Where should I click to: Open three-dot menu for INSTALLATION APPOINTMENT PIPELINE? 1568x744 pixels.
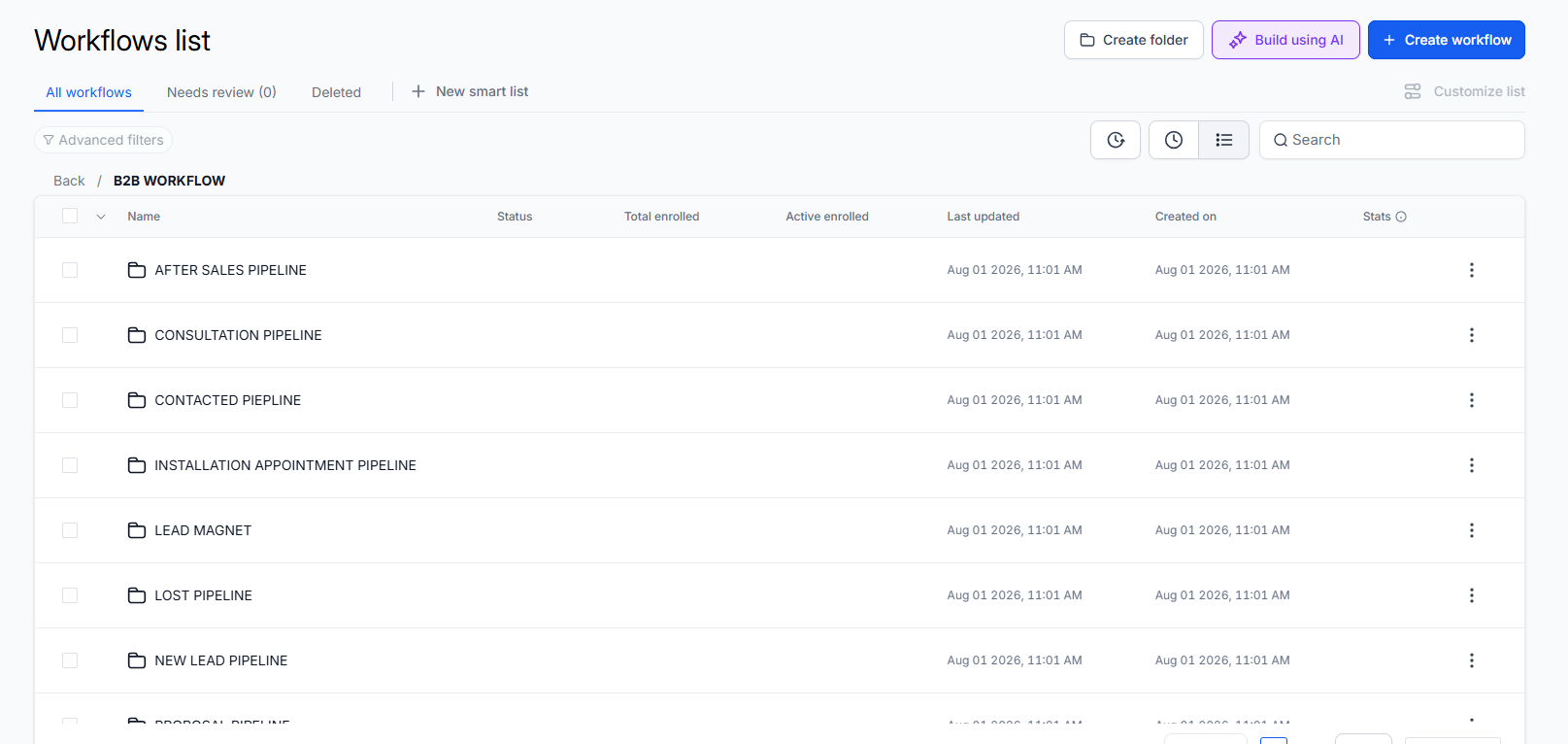pyautogui.click(x=1471, y=465)
